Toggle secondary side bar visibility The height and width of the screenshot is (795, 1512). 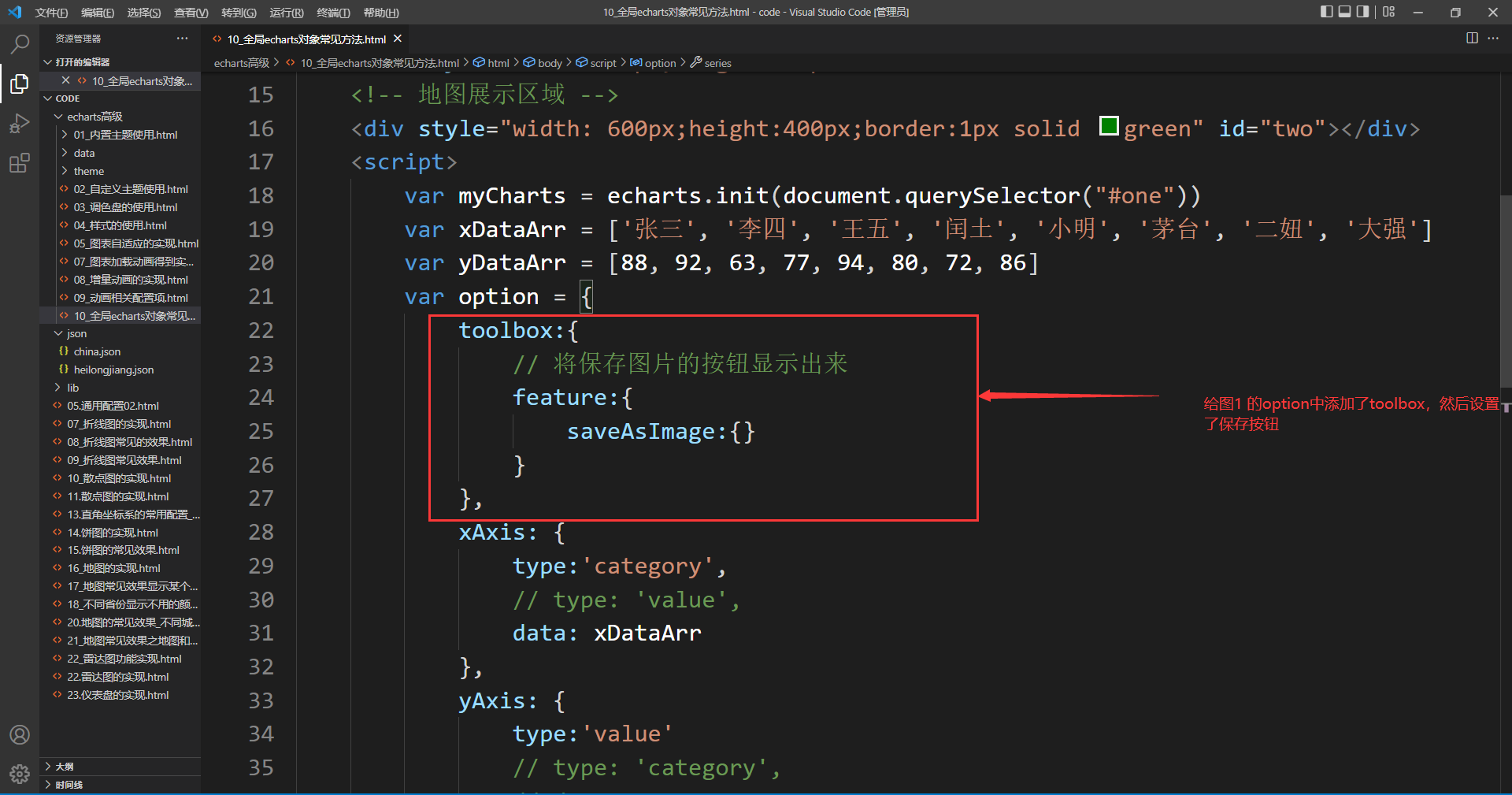click(x=1362, y=12)
